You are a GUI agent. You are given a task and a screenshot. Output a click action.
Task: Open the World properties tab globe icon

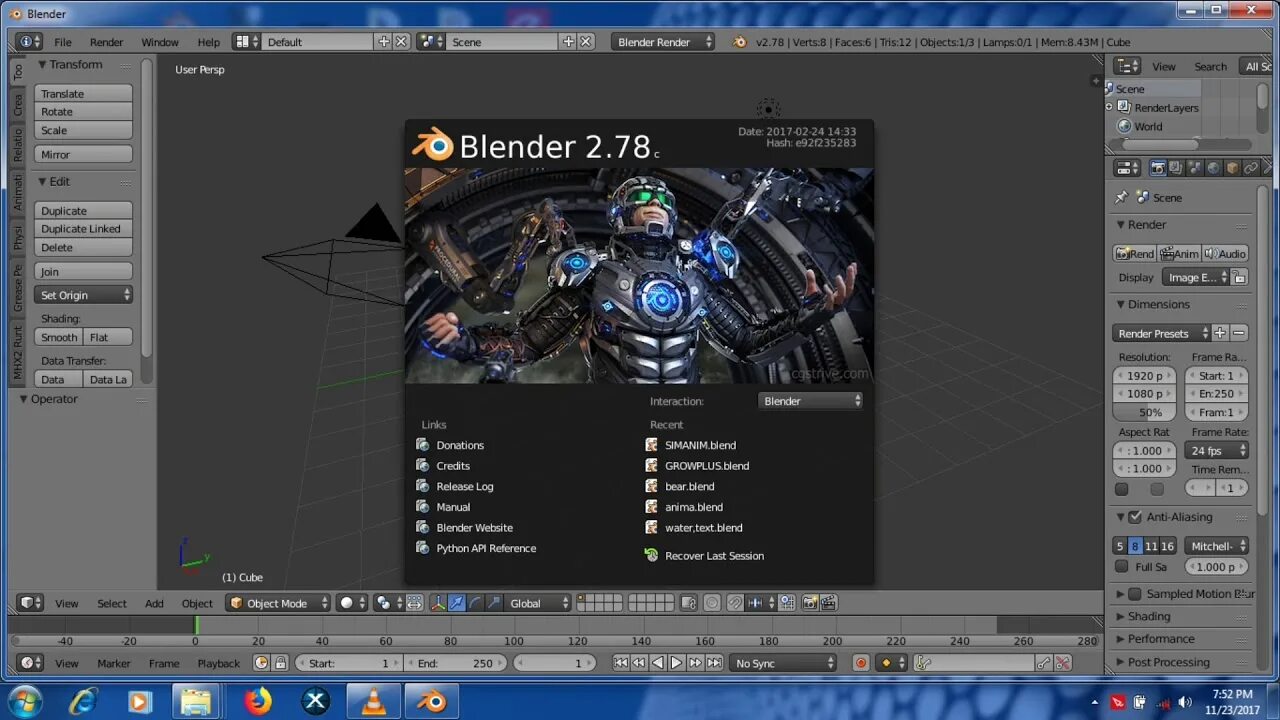coord(1213,168)
